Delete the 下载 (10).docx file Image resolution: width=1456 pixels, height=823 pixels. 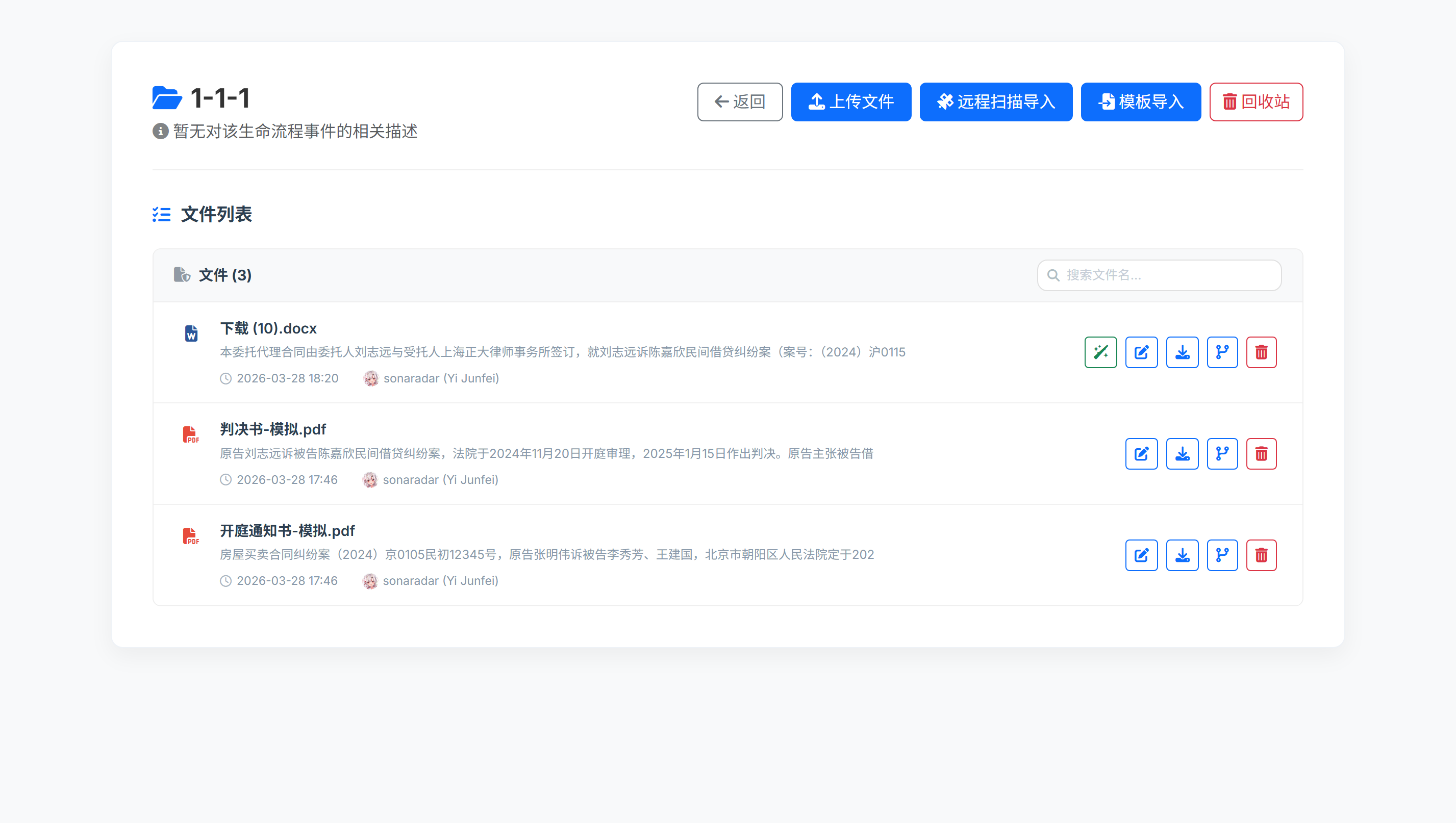pos(1261,352)
